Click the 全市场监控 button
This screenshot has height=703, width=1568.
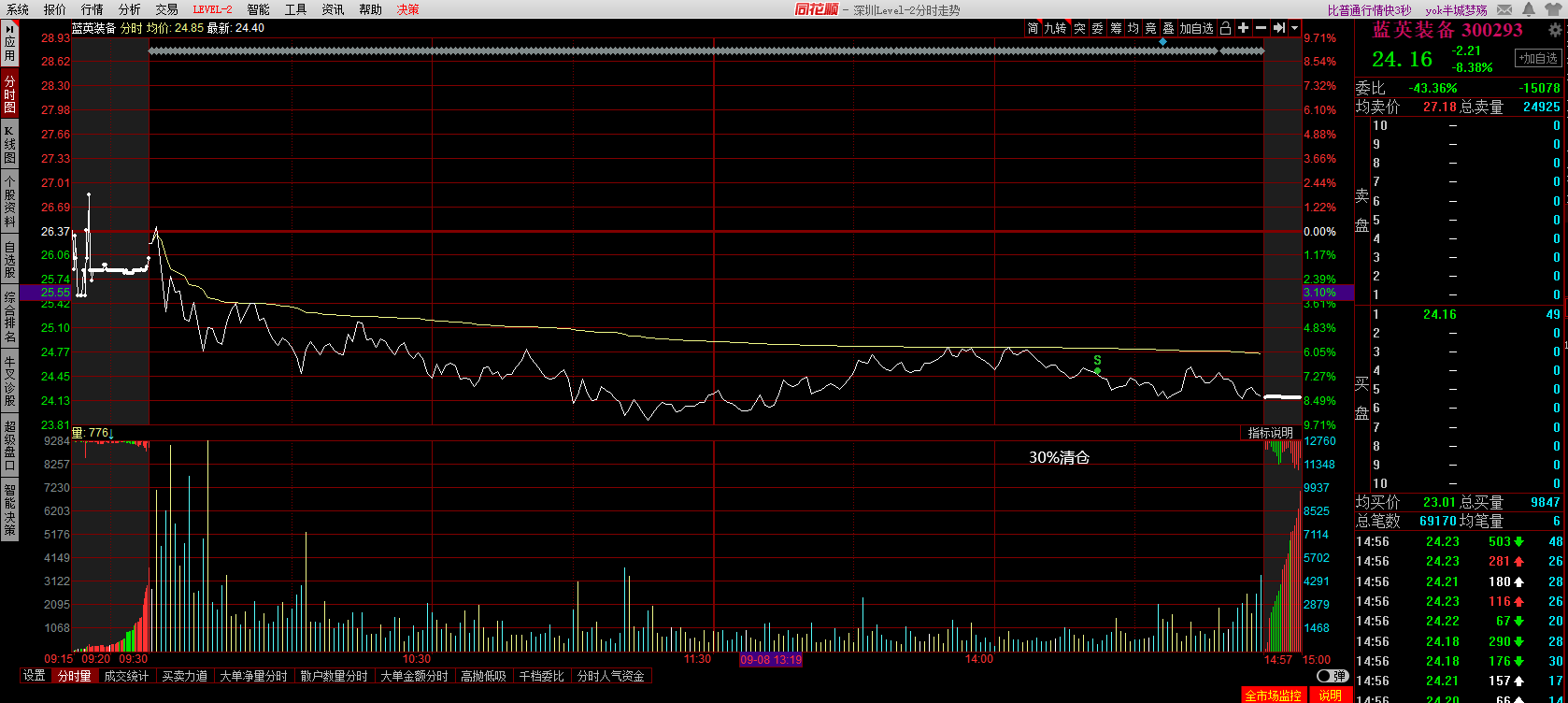(1273, 696)
